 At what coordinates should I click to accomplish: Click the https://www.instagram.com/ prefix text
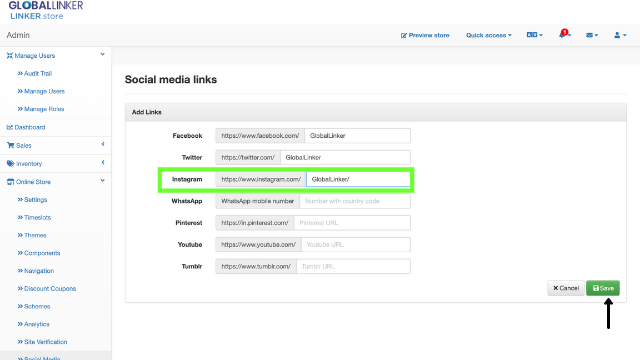point(261,179)
